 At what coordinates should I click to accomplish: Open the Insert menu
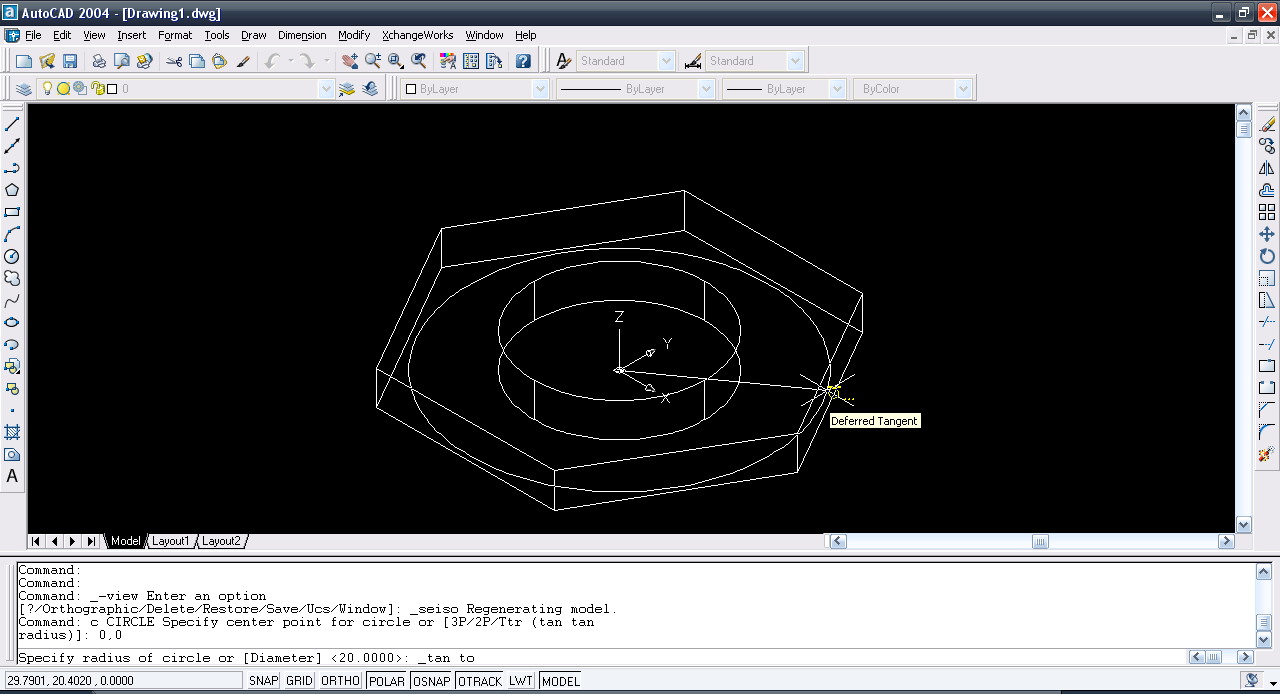click(132, 35)
